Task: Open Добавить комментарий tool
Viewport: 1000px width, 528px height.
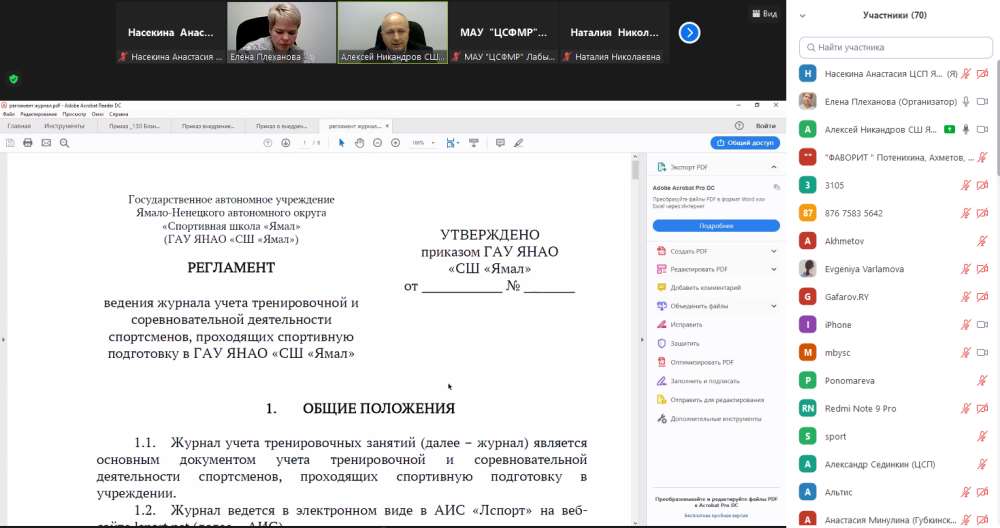Action: (x=704, y=287)
